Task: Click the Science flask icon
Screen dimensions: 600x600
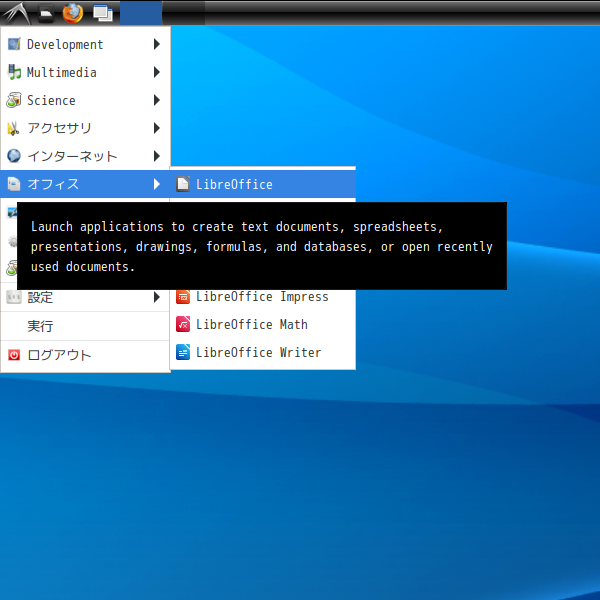Action: (x=14, y=100)
